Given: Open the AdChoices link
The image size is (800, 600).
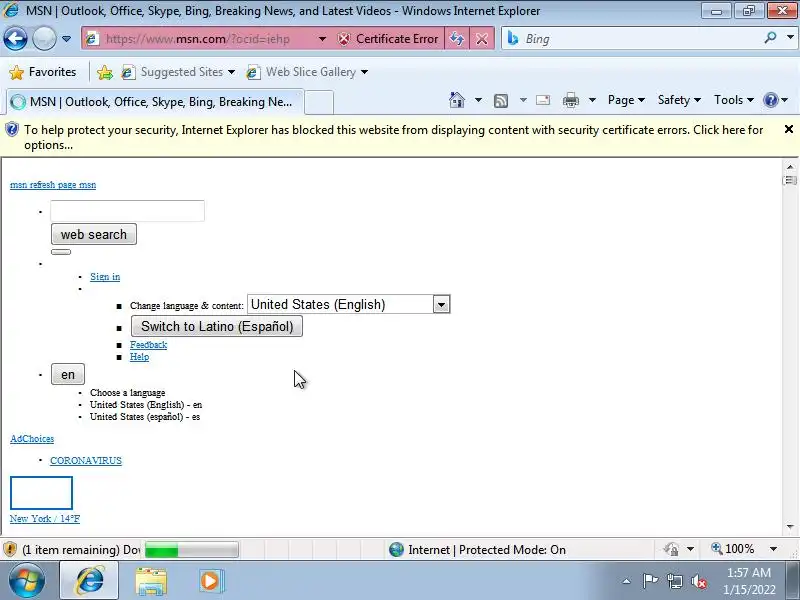Looking at the screenshot, I should [32, 439].
